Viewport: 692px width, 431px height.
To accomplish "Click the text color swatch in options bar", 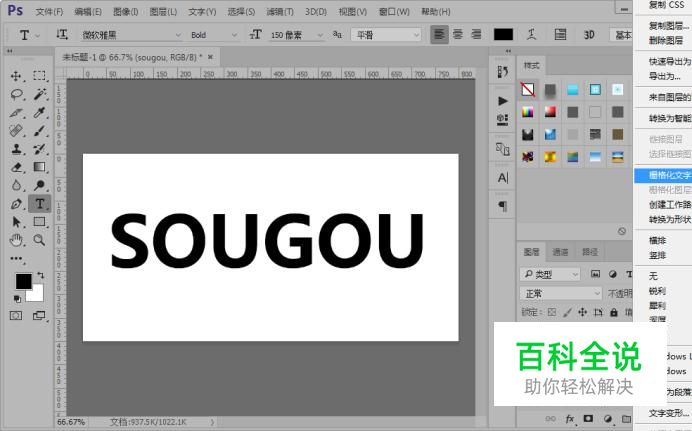I will point(503,34).
